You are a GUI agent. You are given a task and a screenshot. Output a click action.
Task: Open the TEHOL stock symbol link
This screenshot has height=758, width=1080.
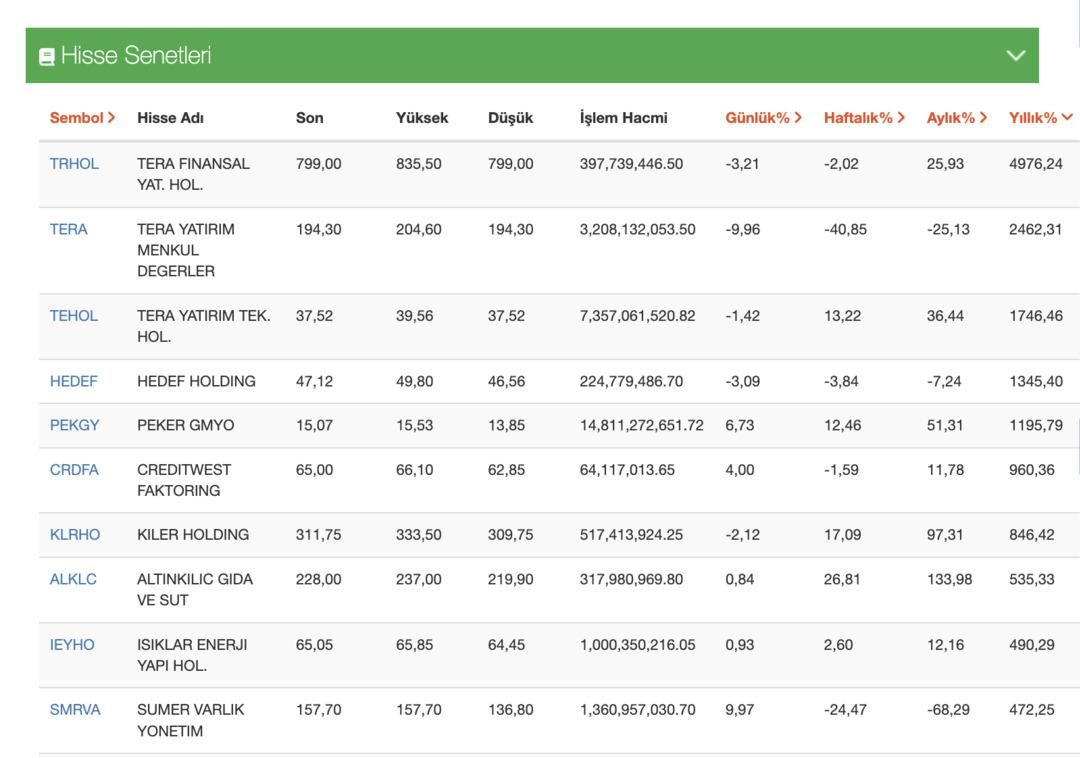point(74,316)
